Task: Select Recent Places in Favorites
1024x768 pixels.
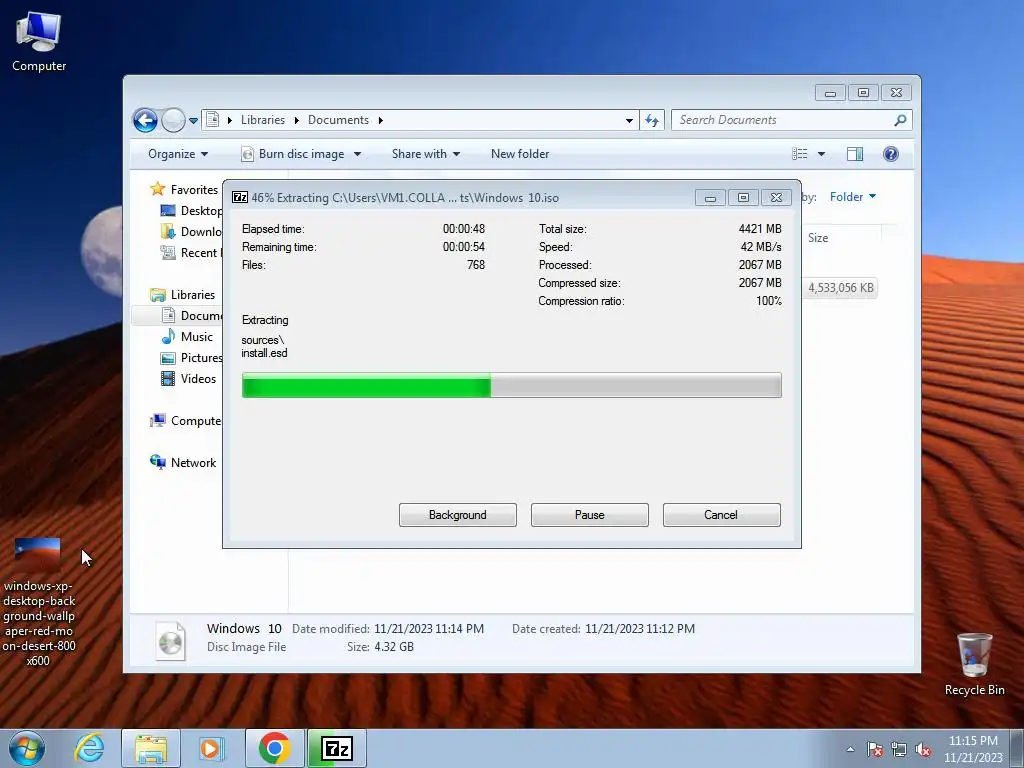Action: click(x=191, y=252)
